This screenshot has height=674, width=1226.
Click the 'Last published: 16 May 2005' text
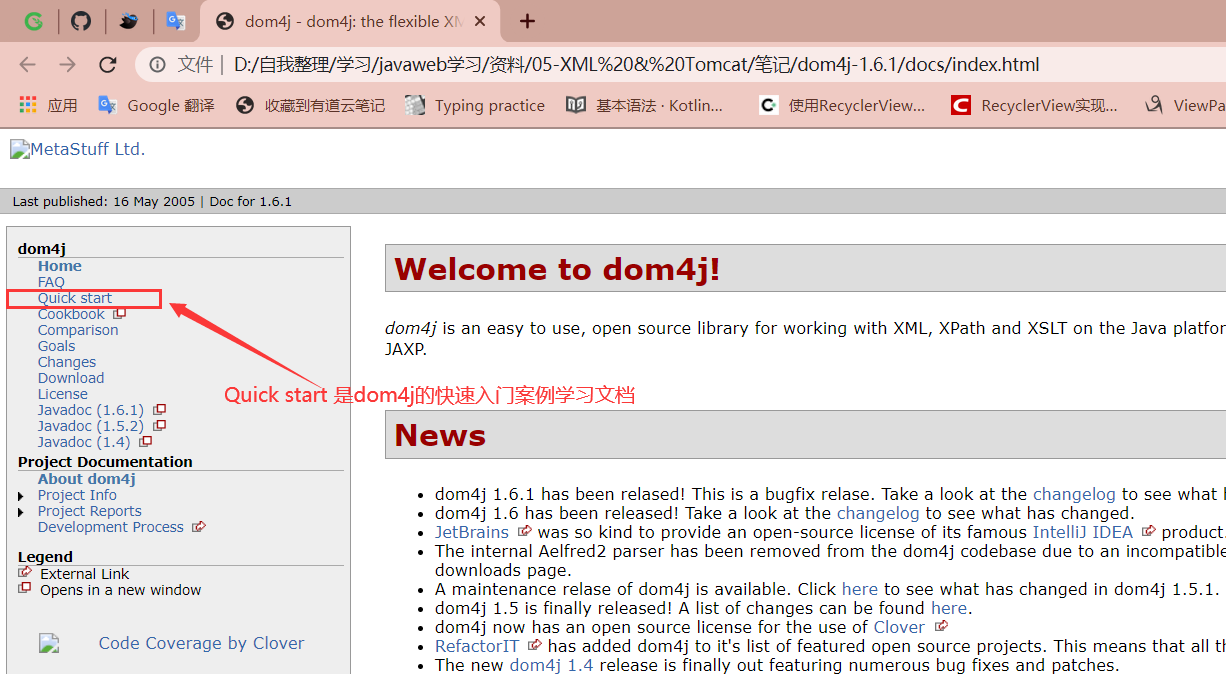[x=104, y=201]
